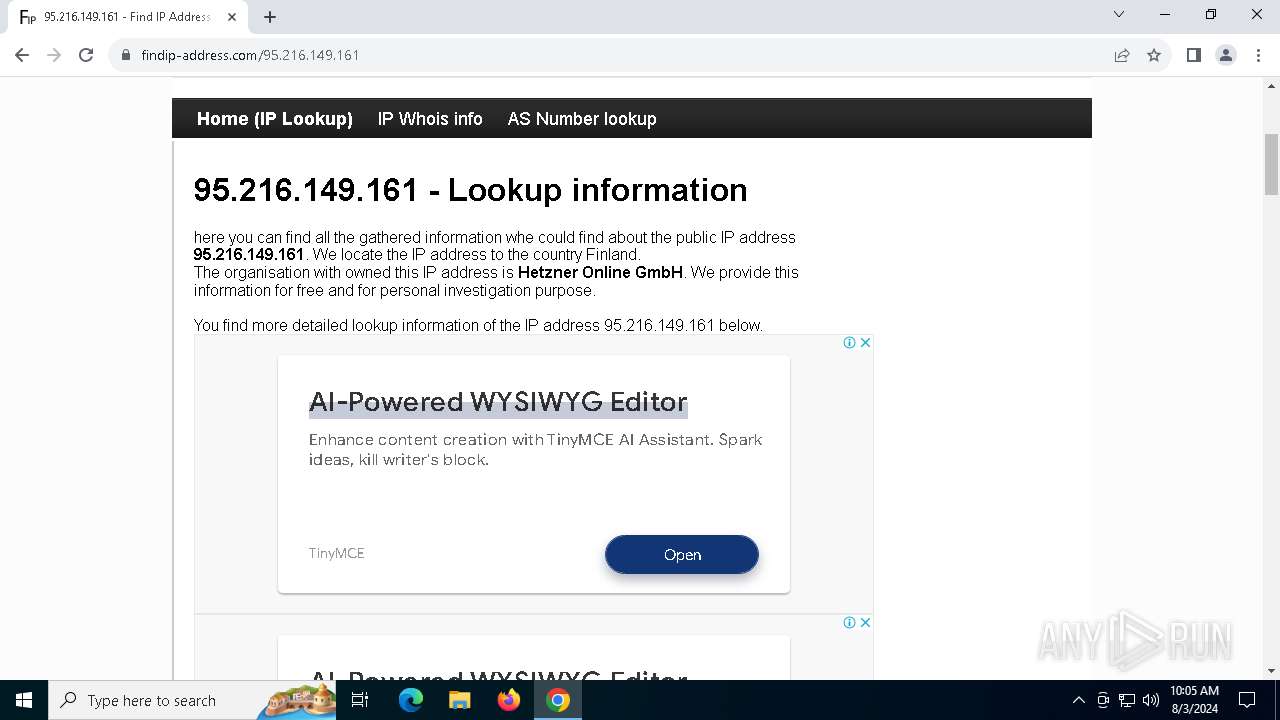Click scrollbar down arrow
This screenshot has width=1280, height=720.
point(1272,671)
